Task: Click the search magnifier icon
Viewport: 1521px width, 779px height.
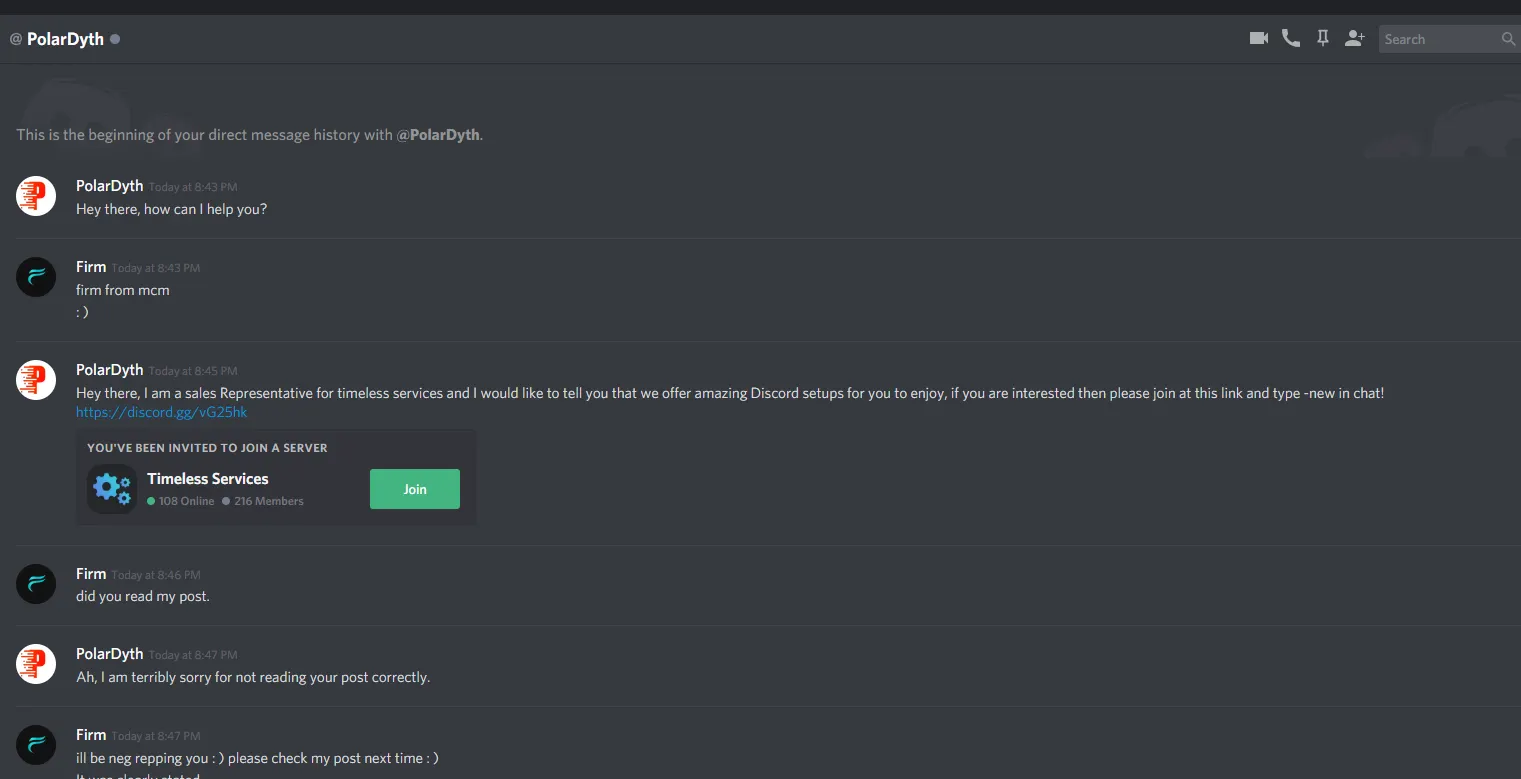Action: (1508, 39)
